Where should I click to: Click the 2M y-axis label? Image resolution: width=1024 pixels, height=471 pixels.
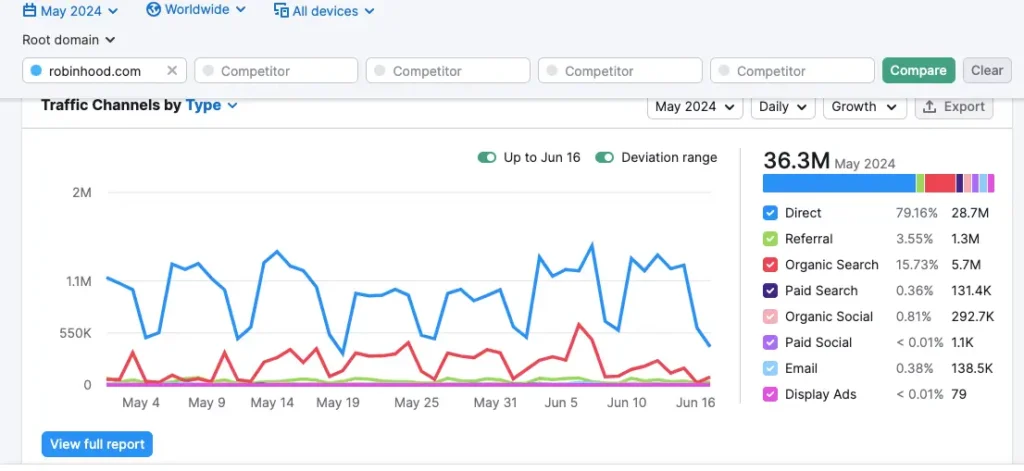82,193
